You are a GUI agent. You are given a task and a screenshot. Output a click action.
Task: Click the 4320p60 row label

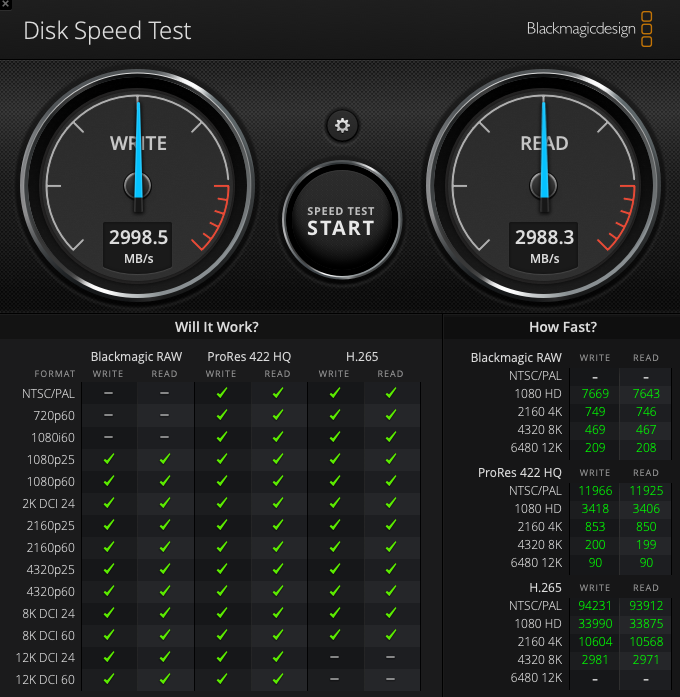coord(51,592)
